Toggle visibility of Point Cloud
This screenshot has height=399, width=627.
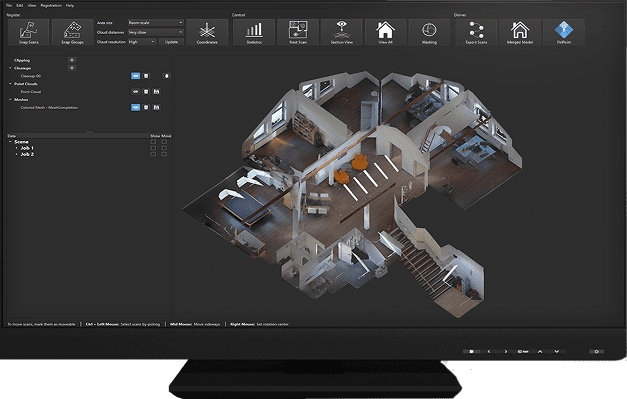pyautogui.click(x=136, y=92)
